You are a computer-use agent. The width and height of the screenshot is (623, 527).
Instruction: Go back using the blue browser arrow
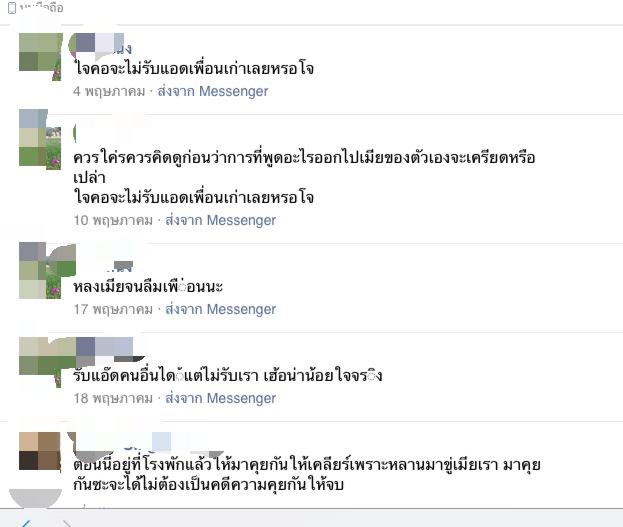[25, 523]
